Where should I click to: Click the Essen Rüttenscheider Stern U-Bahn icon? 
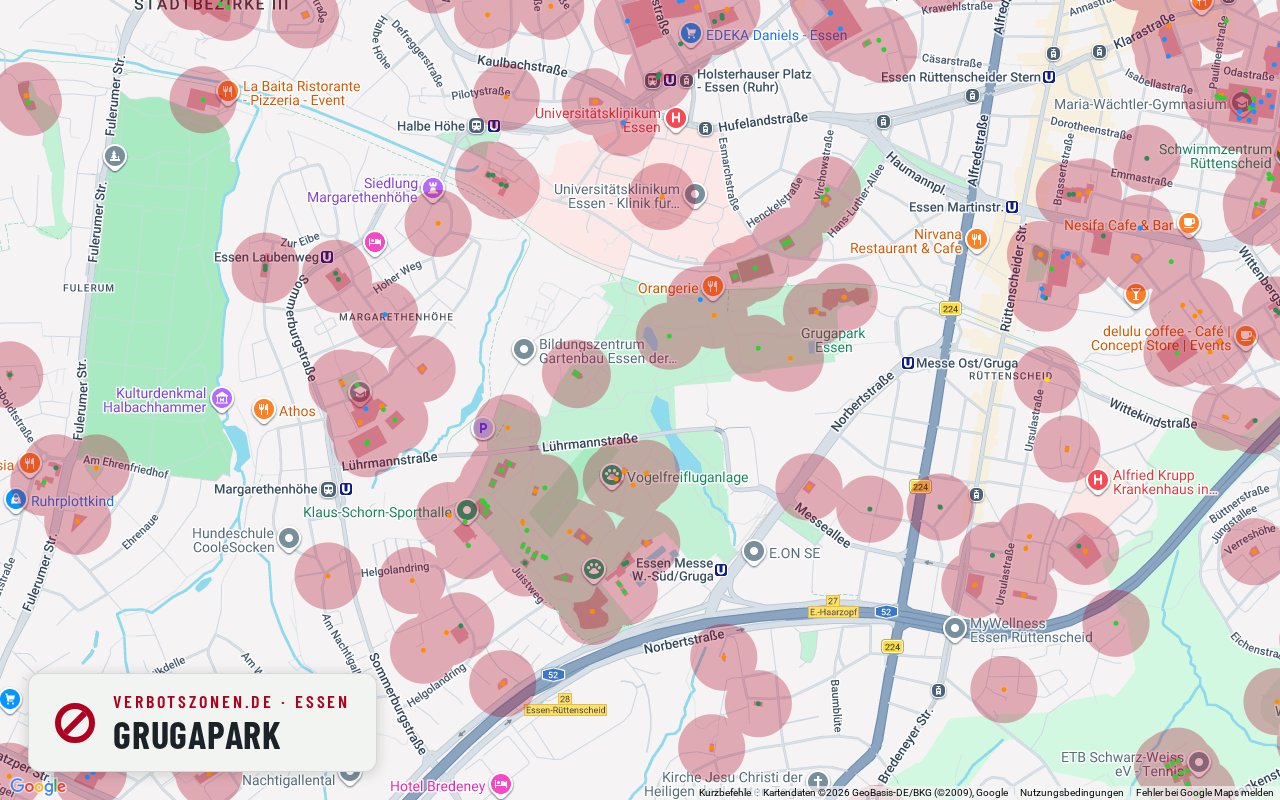[1049, 77]
